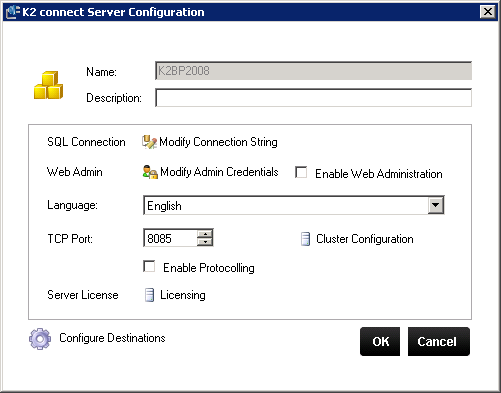Enable Web Administration checkbox

301,173
